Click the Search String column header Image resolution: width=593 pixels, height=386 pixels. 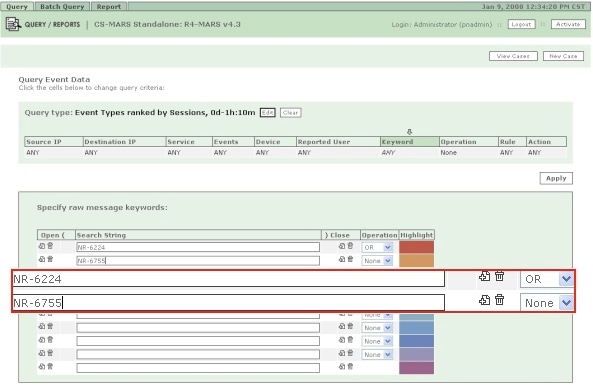(x=198, y=235)
